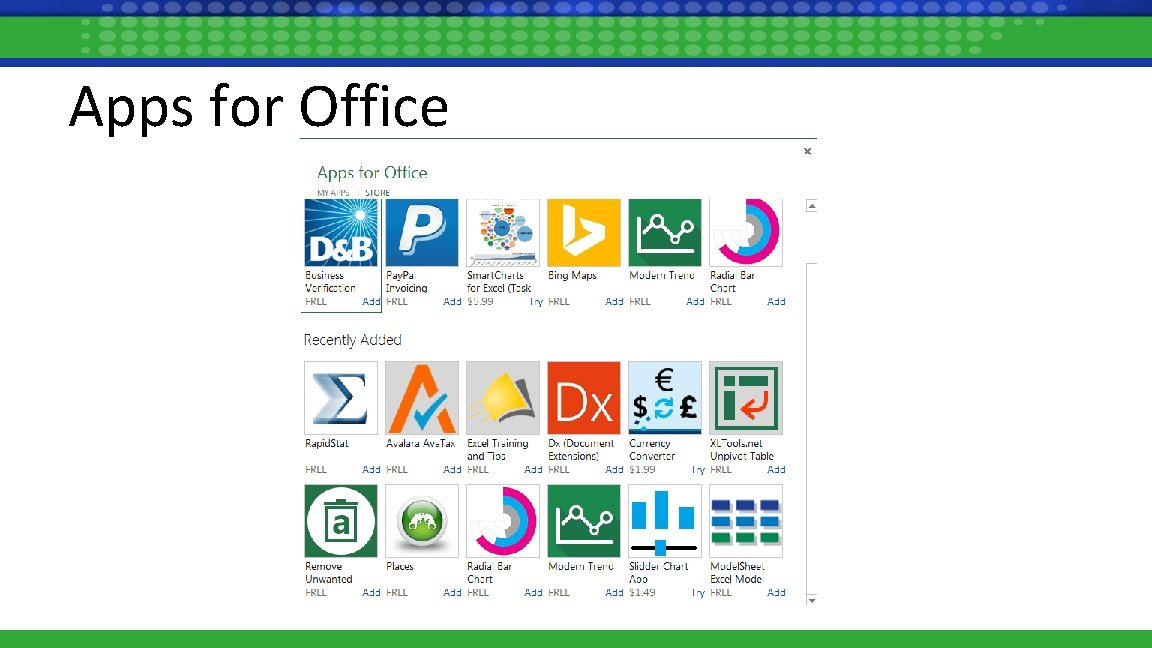Add the Places app
Image resolution: width=1152 pixels, height=648 pixels.
452,592
